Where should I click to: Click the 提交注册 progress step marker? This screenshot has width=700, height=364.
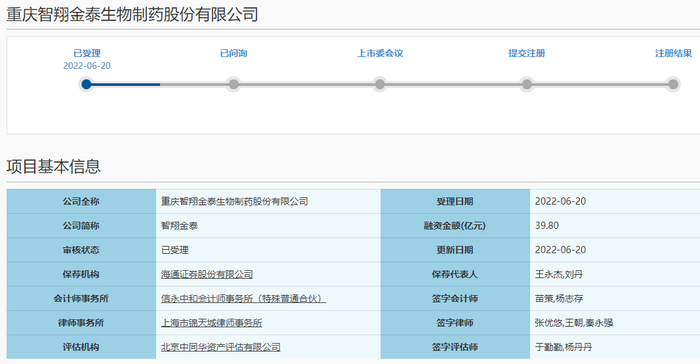(527, 84)
